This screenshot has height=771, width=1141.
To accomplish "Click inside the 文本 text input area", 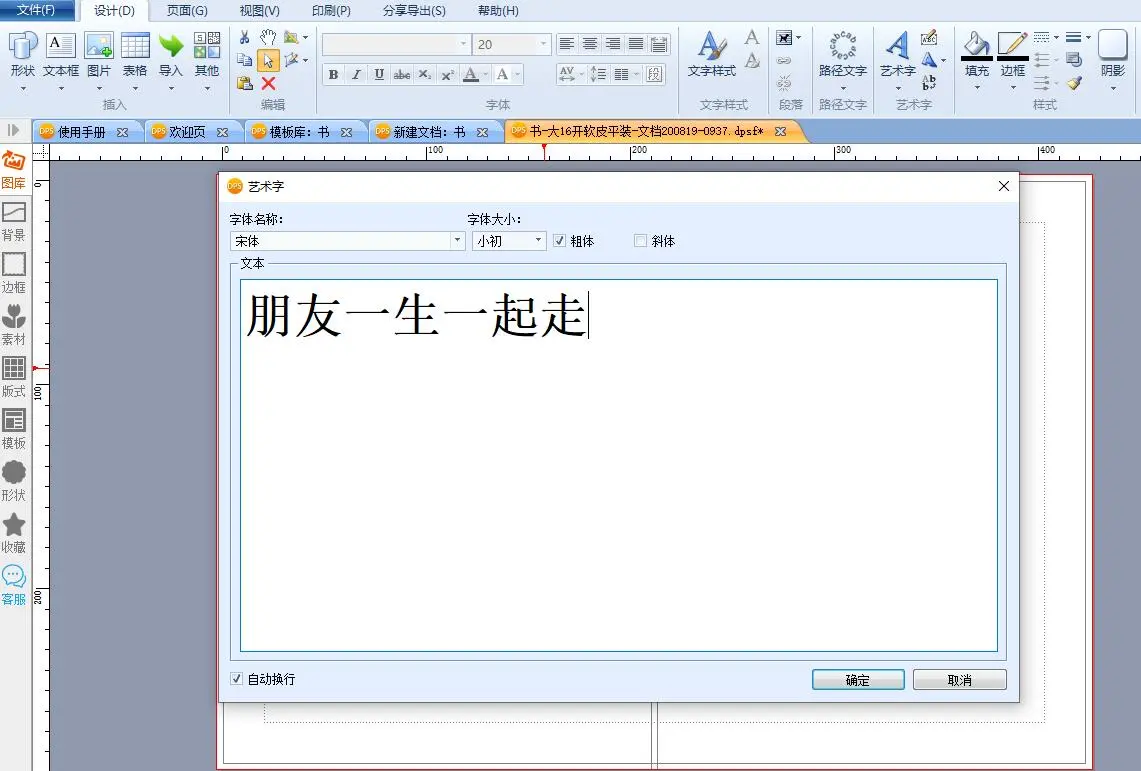I will 619,466.
